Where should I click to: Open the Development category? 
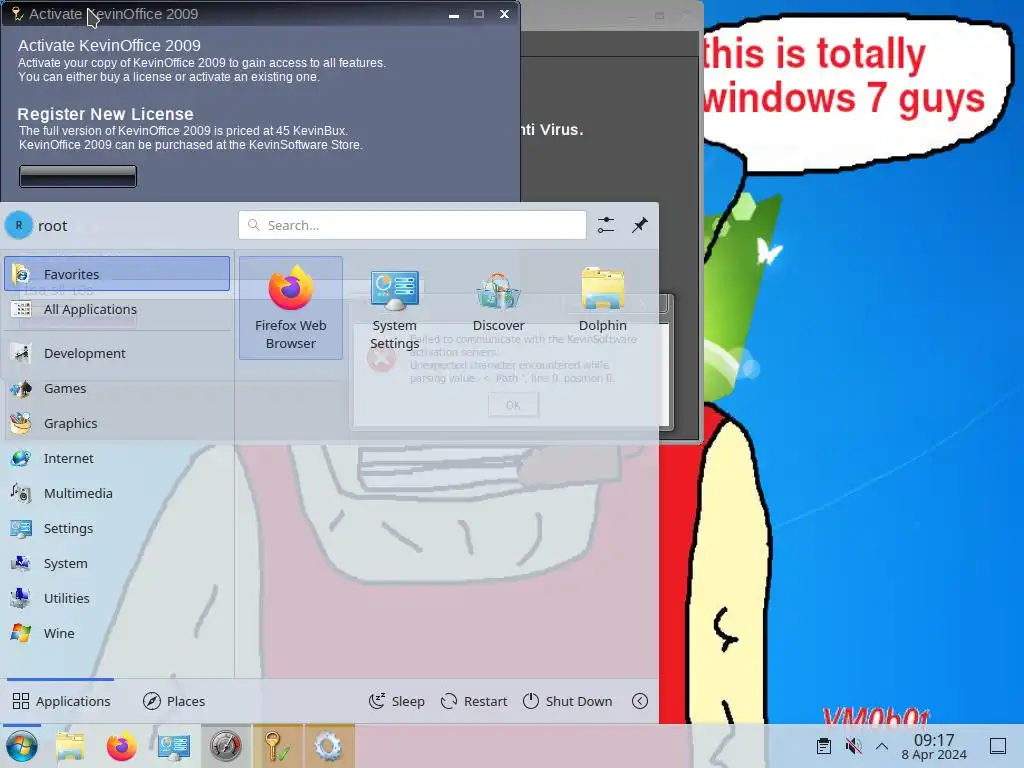coord(117,353)
